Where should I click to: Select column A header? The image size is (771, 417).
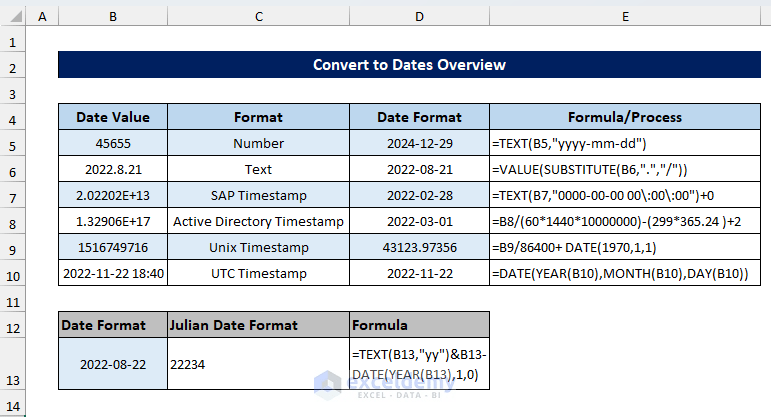(42, 17)
